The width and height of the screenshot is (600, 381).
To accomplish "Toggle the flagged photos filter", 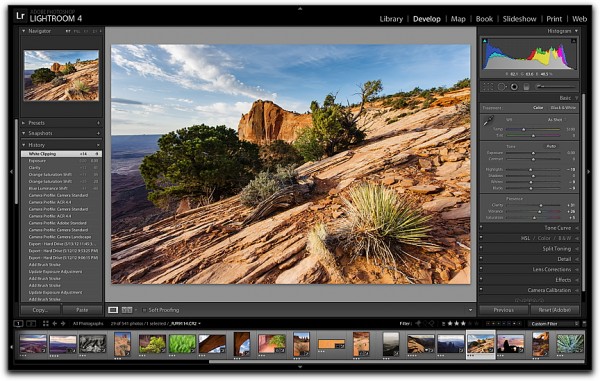I will tap(418, 324).
